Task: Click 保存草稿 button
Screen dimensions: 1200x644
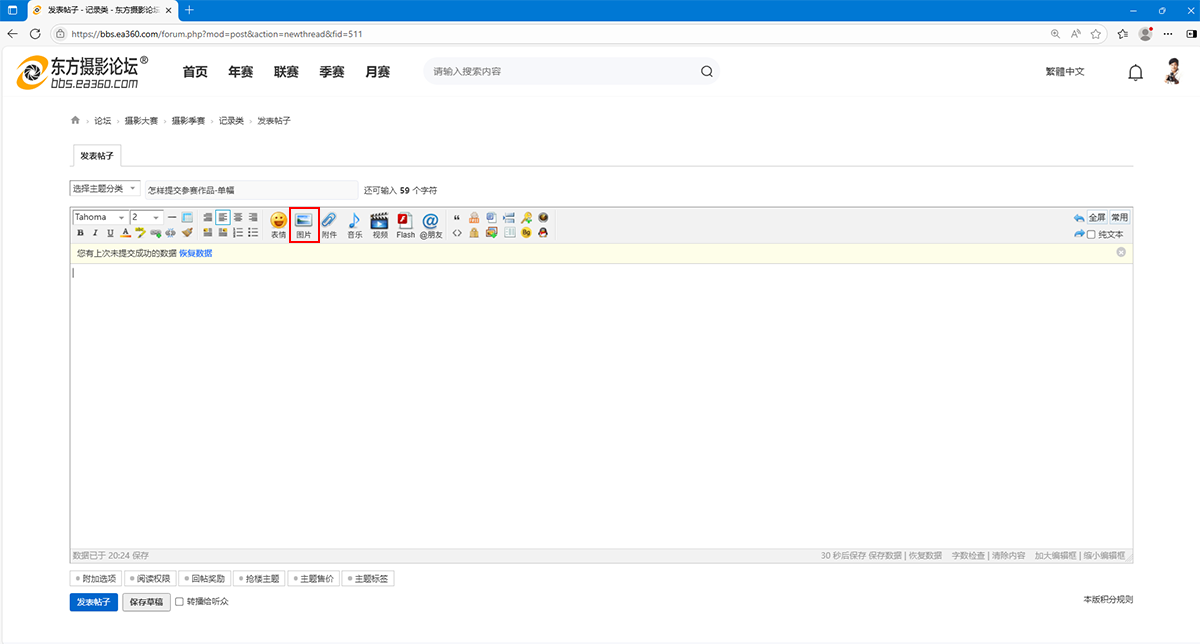Action: [146, 602]
